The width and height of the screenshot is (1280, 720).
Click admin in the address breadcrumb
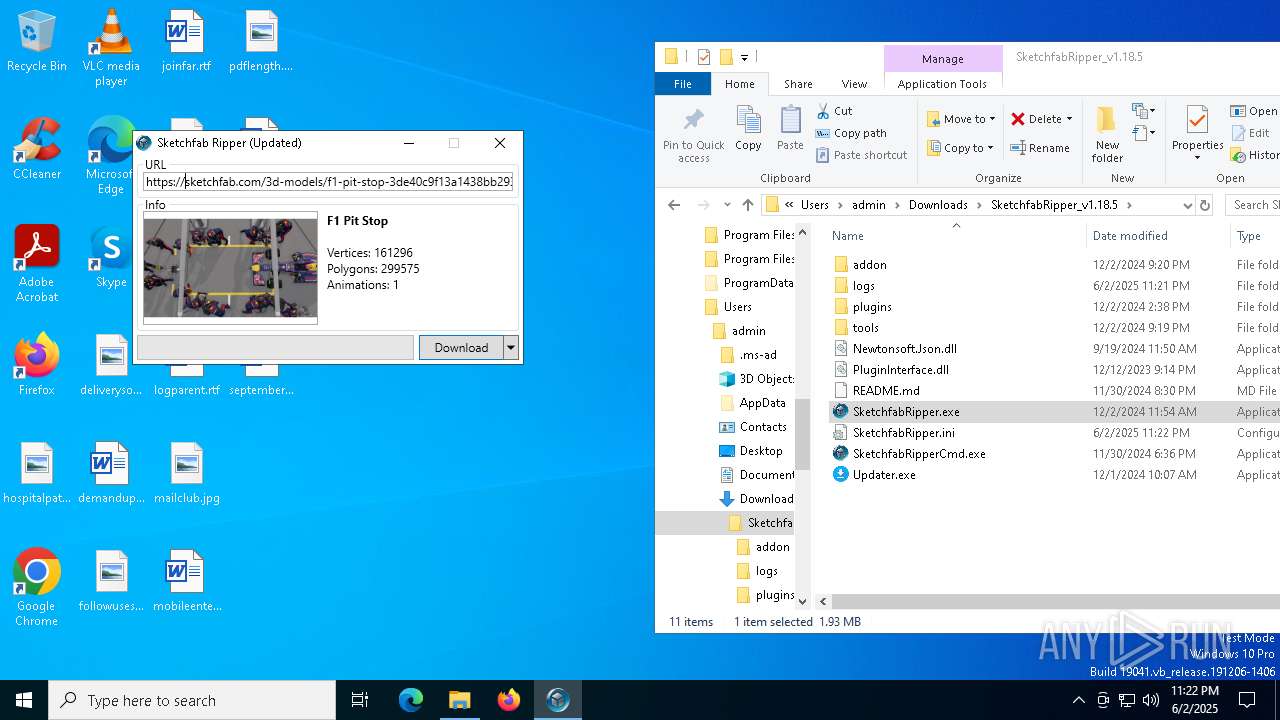868,205
